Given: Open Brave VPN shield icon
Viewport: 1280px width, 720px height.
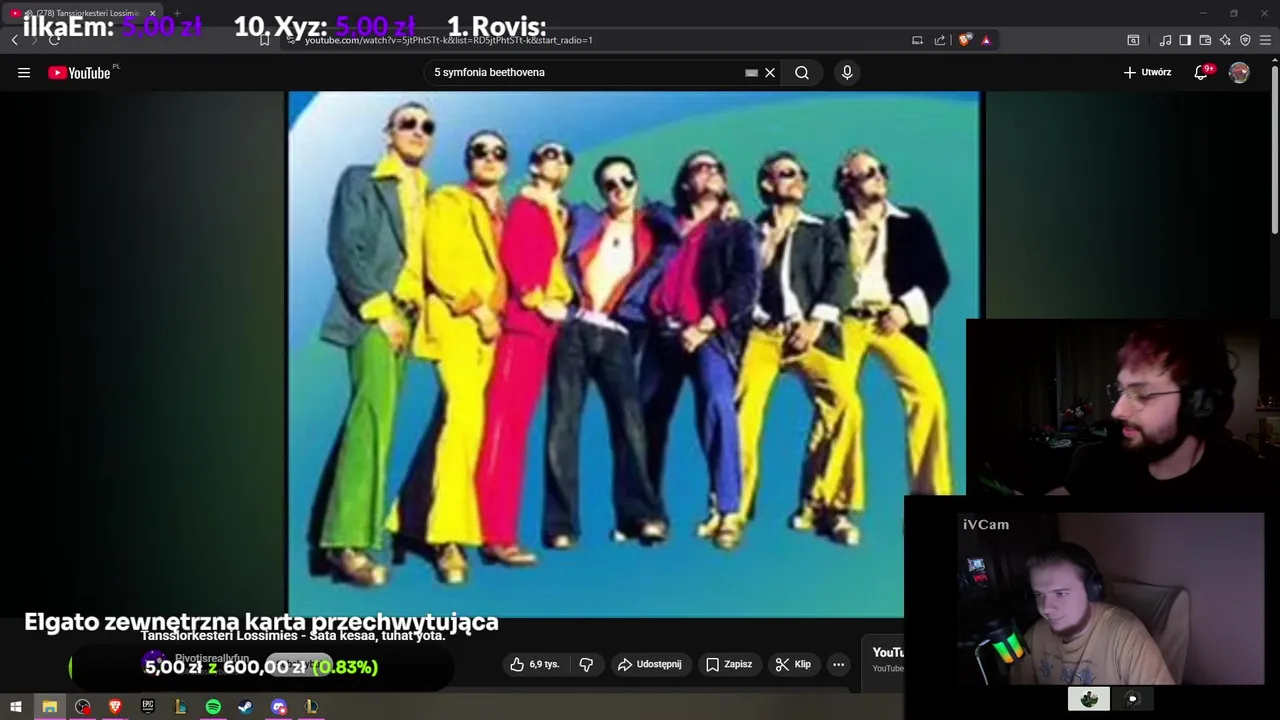Looking at the screenshot, I should pyautogui.click(x=1245, y=40).
